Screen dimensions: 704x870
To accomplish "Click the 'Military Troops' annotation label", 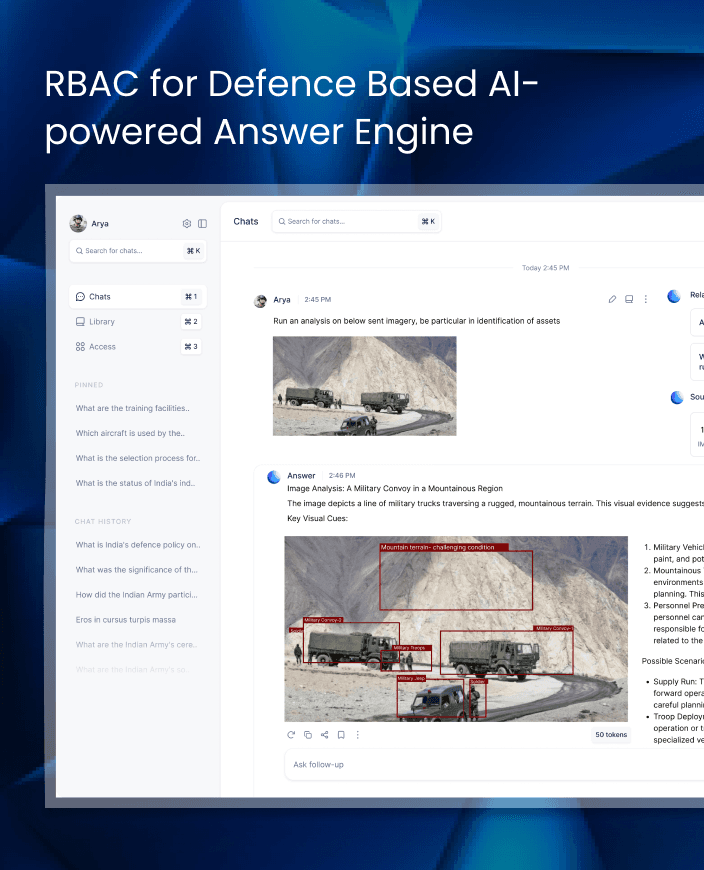I will (411, 648).
